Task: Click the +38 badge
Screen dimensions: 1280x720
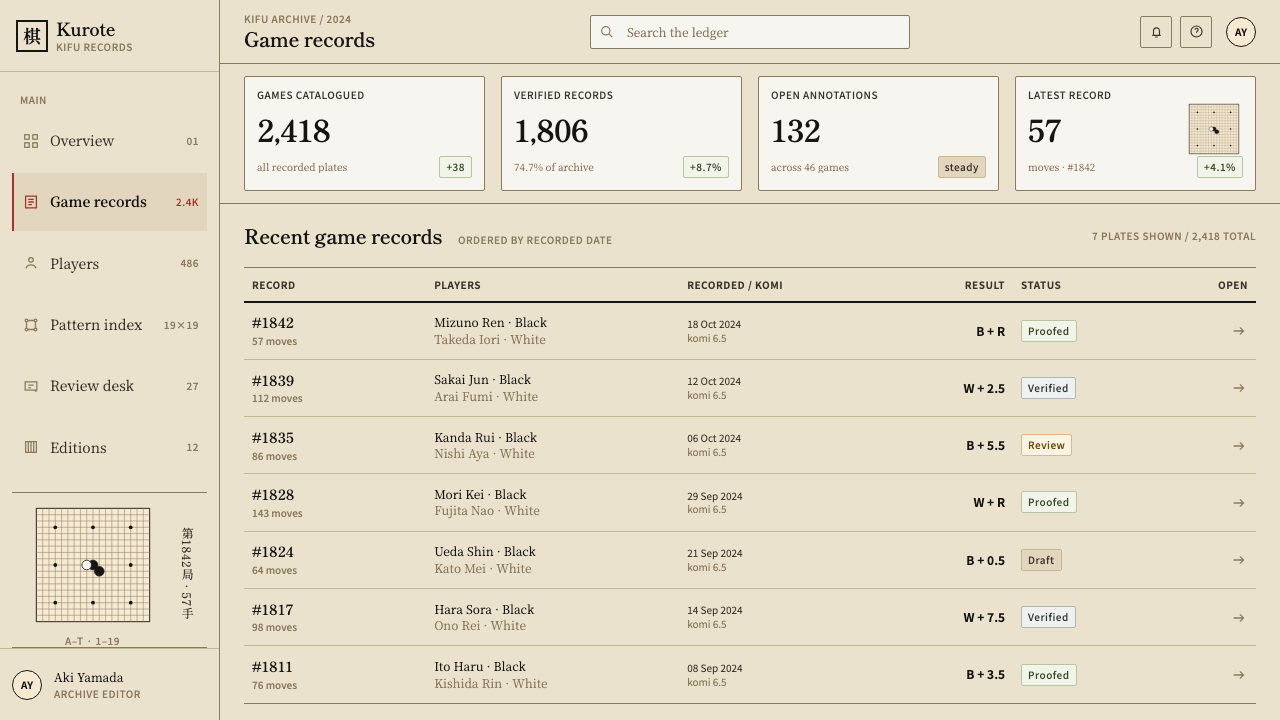Action: click(x=455, y=167)
